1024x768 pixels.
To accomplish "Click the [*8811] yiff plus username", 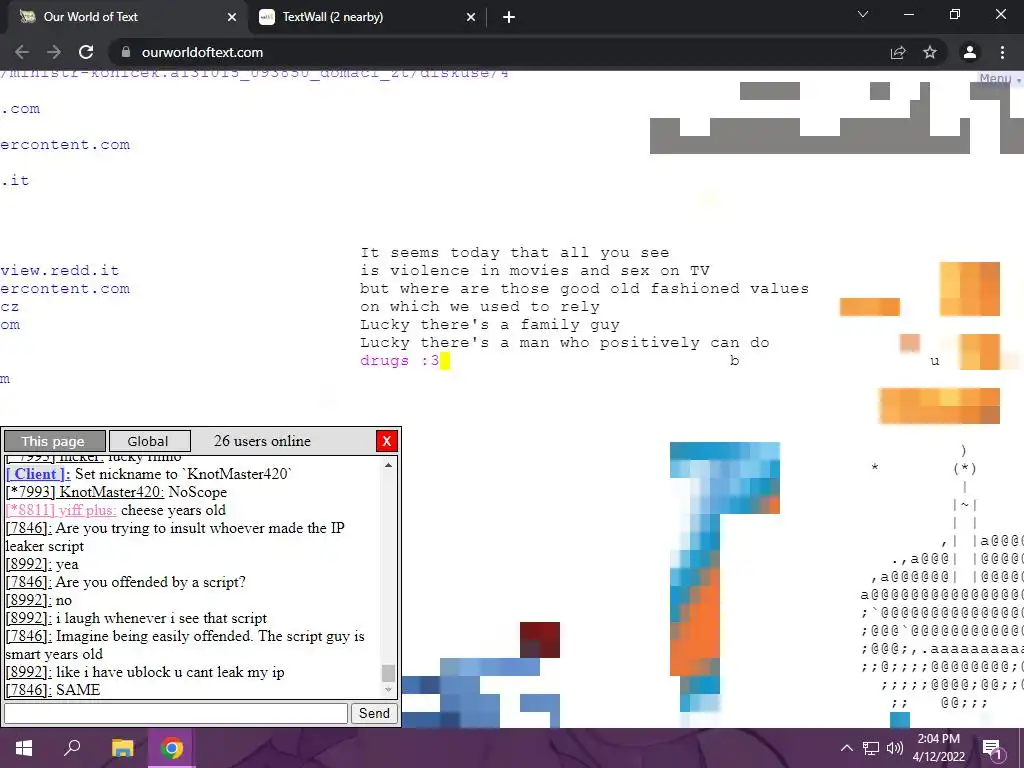I will tap(61, 510).
